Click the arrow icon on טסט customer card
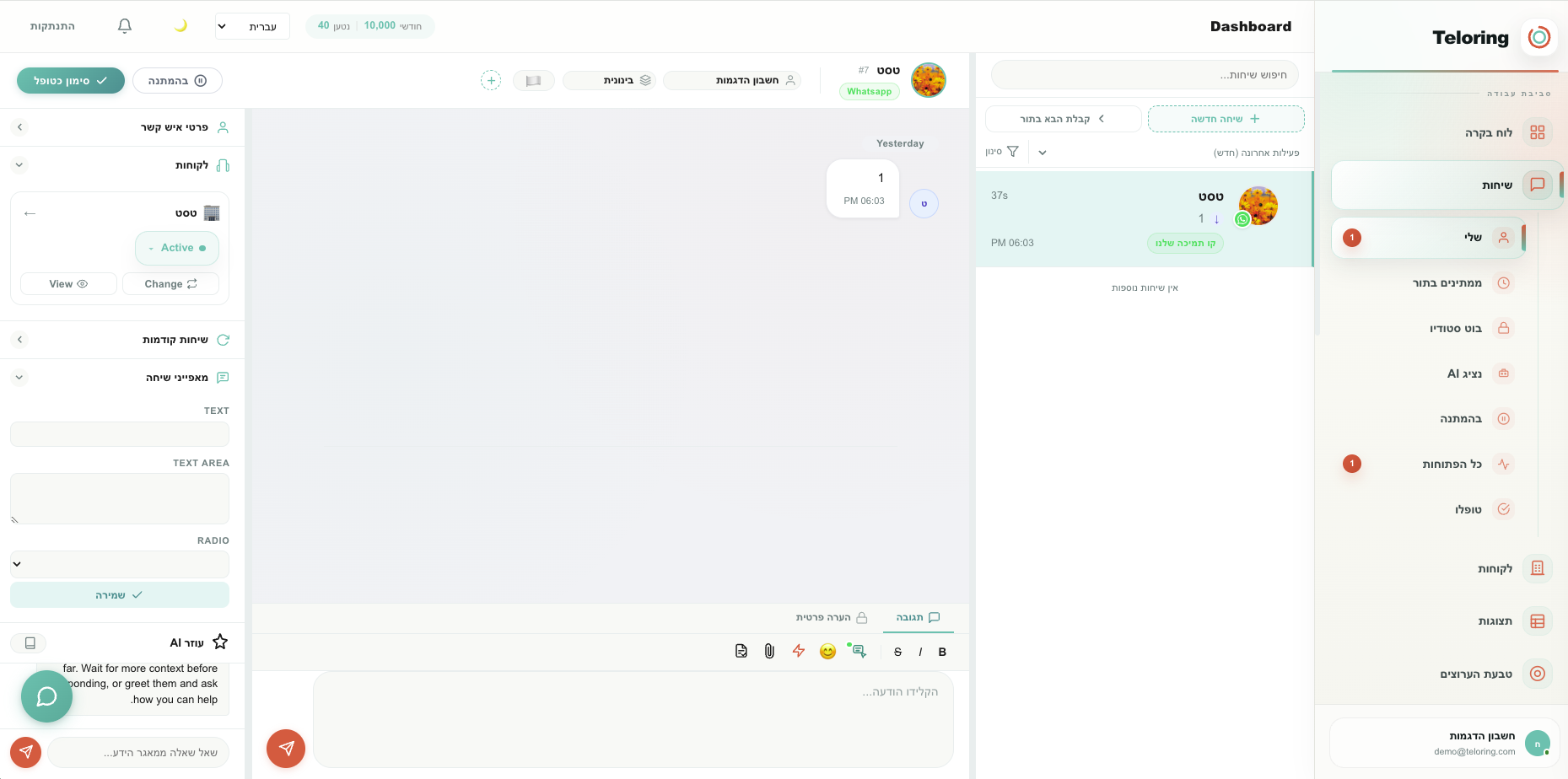 (30, 213)
